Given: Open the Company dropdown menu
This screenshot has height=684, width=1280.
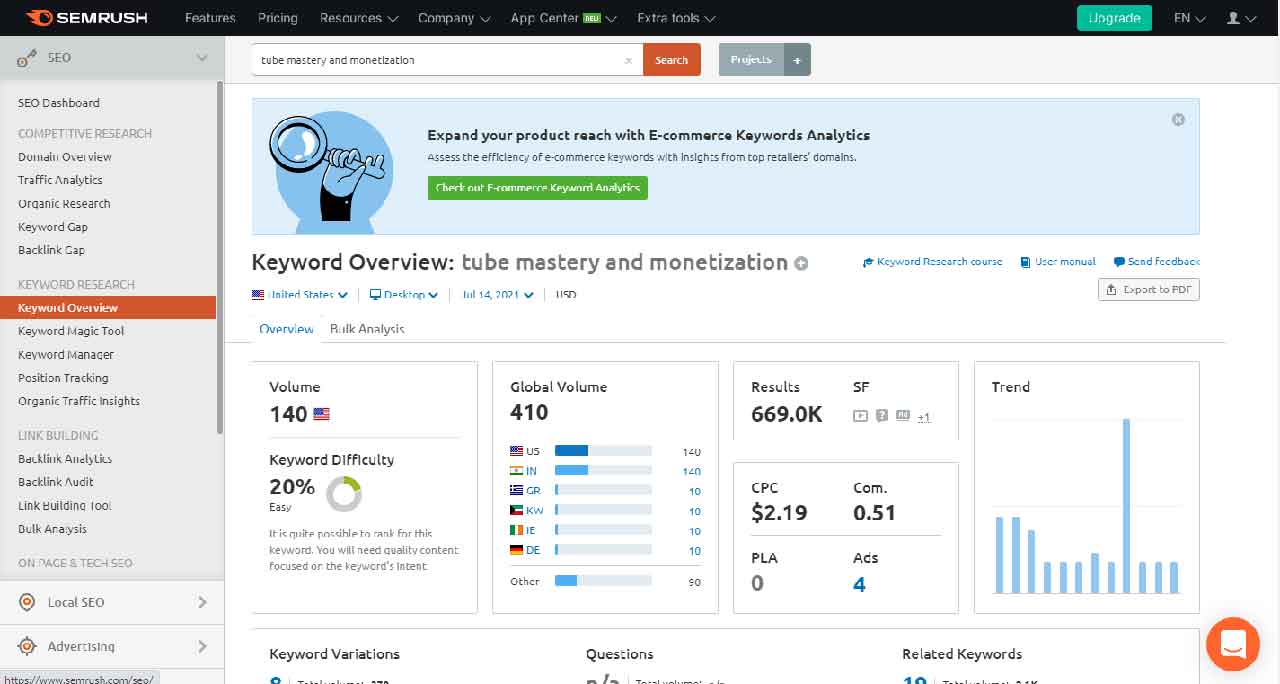Looking at the screenshot, I should pos(455,18).
